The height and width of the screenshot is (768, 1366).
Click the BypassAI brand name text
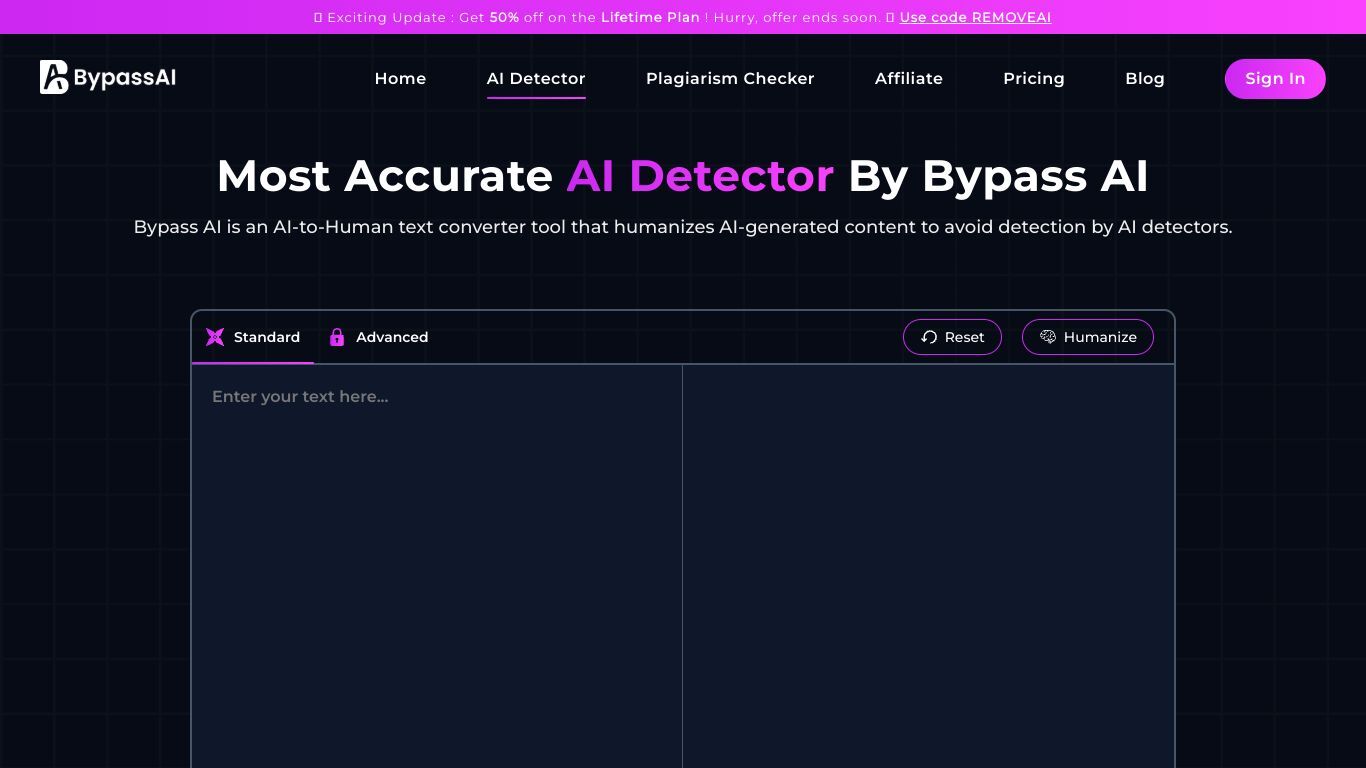125,78
